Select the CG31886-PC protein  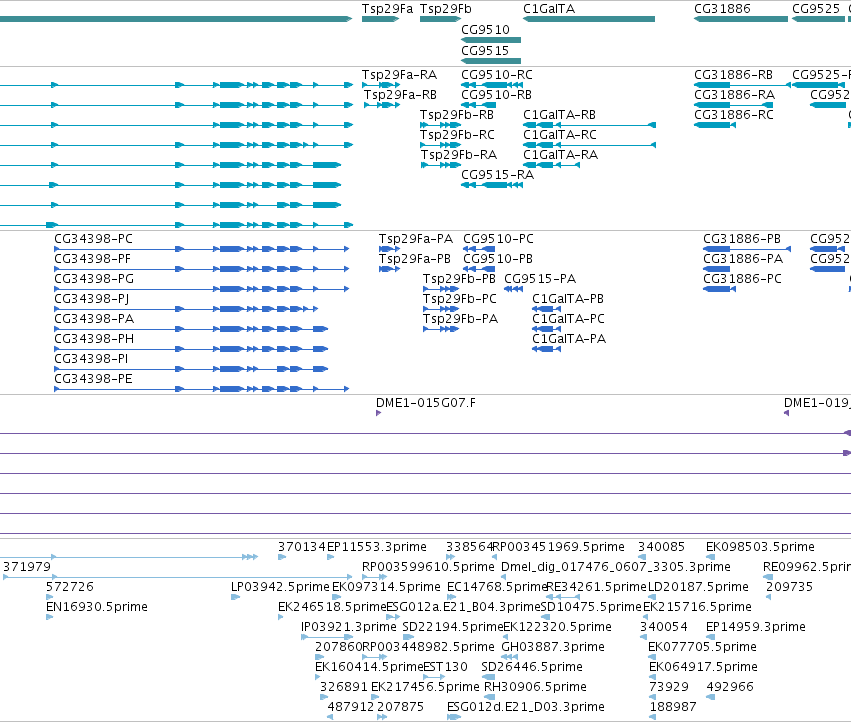(720, 289)
